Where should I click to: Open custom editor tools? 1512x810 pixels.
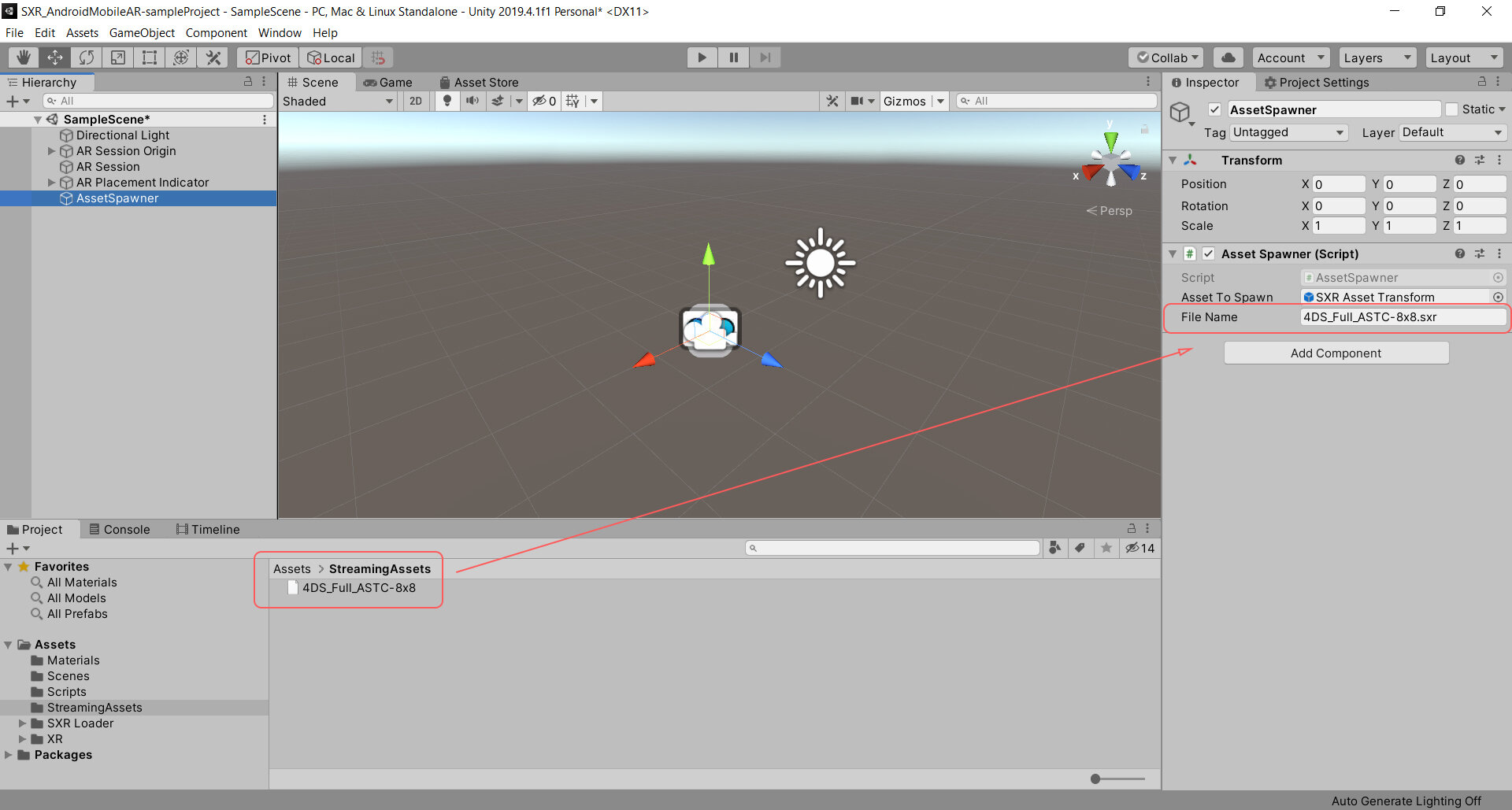(x=213, y=57)
